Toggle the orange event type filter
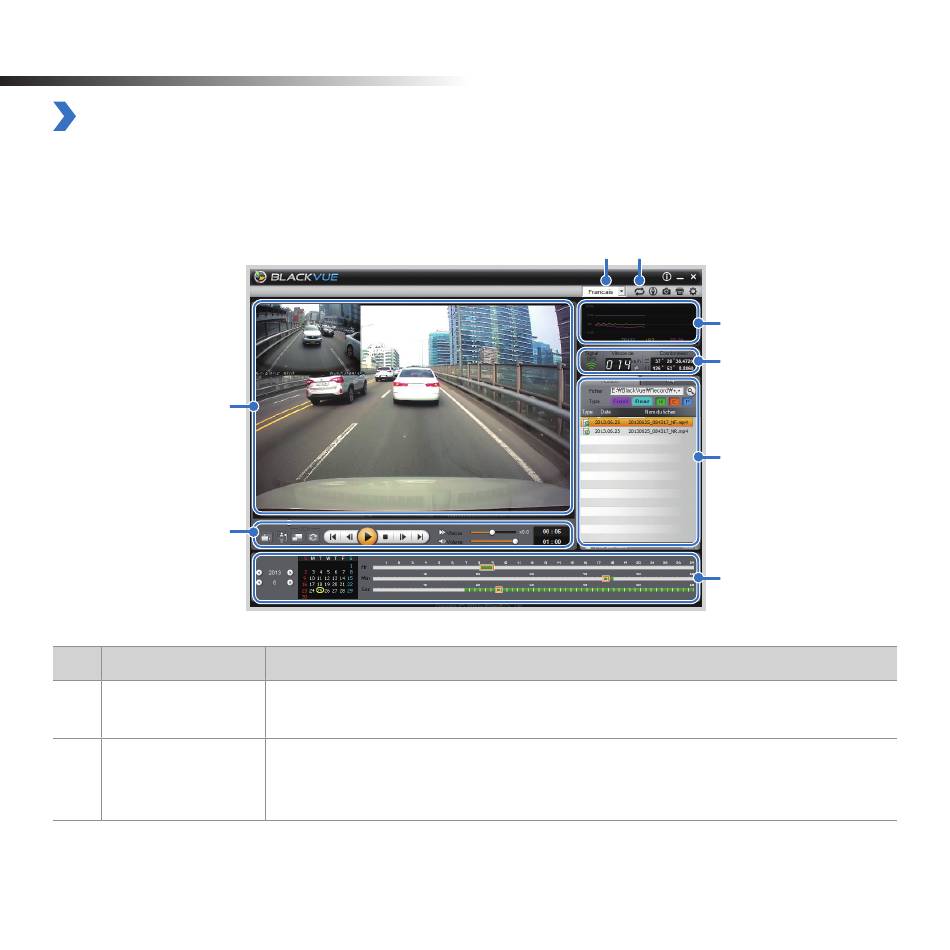 tap(674, 401)
